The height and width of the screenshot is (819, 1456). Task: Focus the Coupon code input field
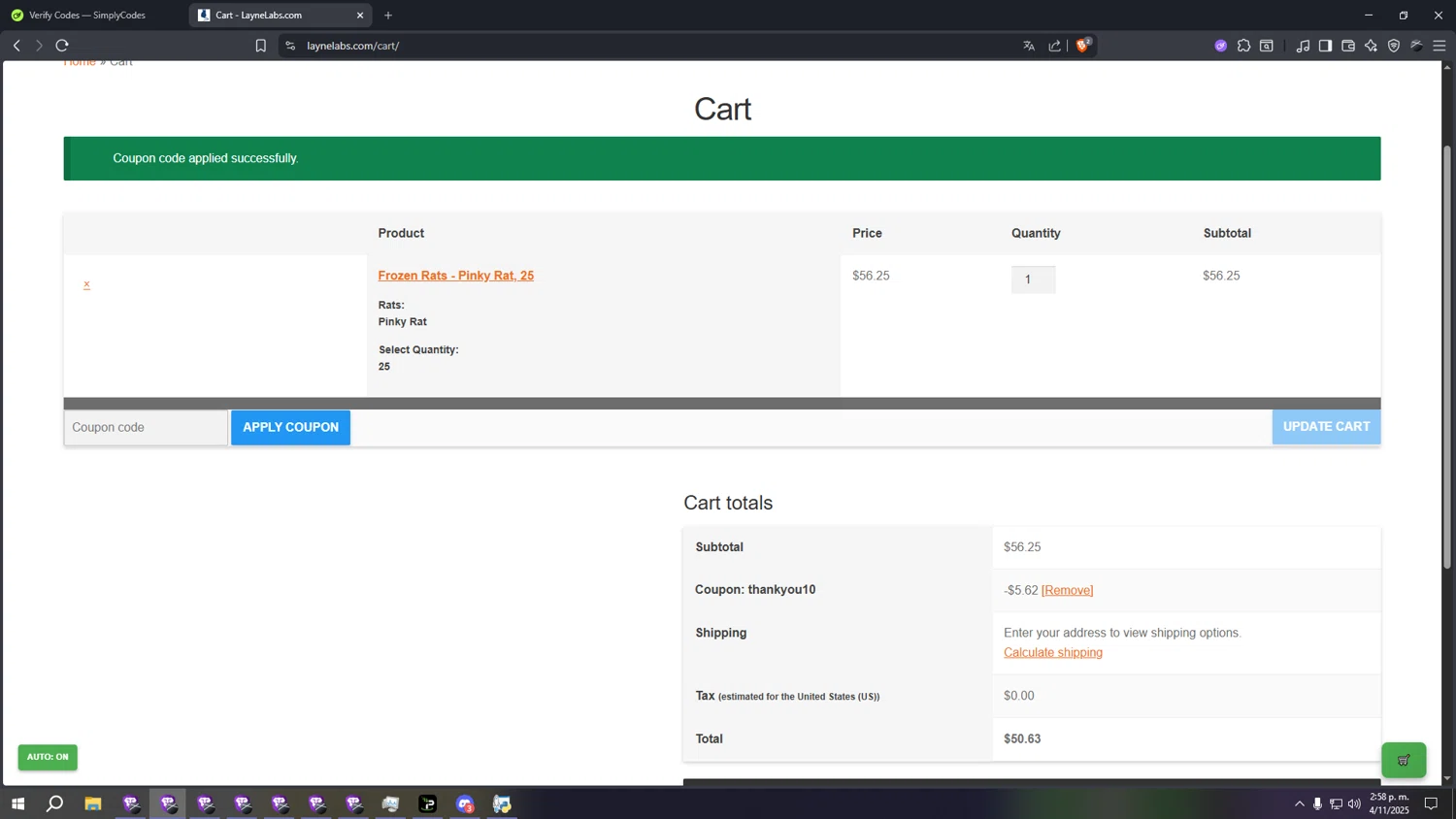coord(147,428)
